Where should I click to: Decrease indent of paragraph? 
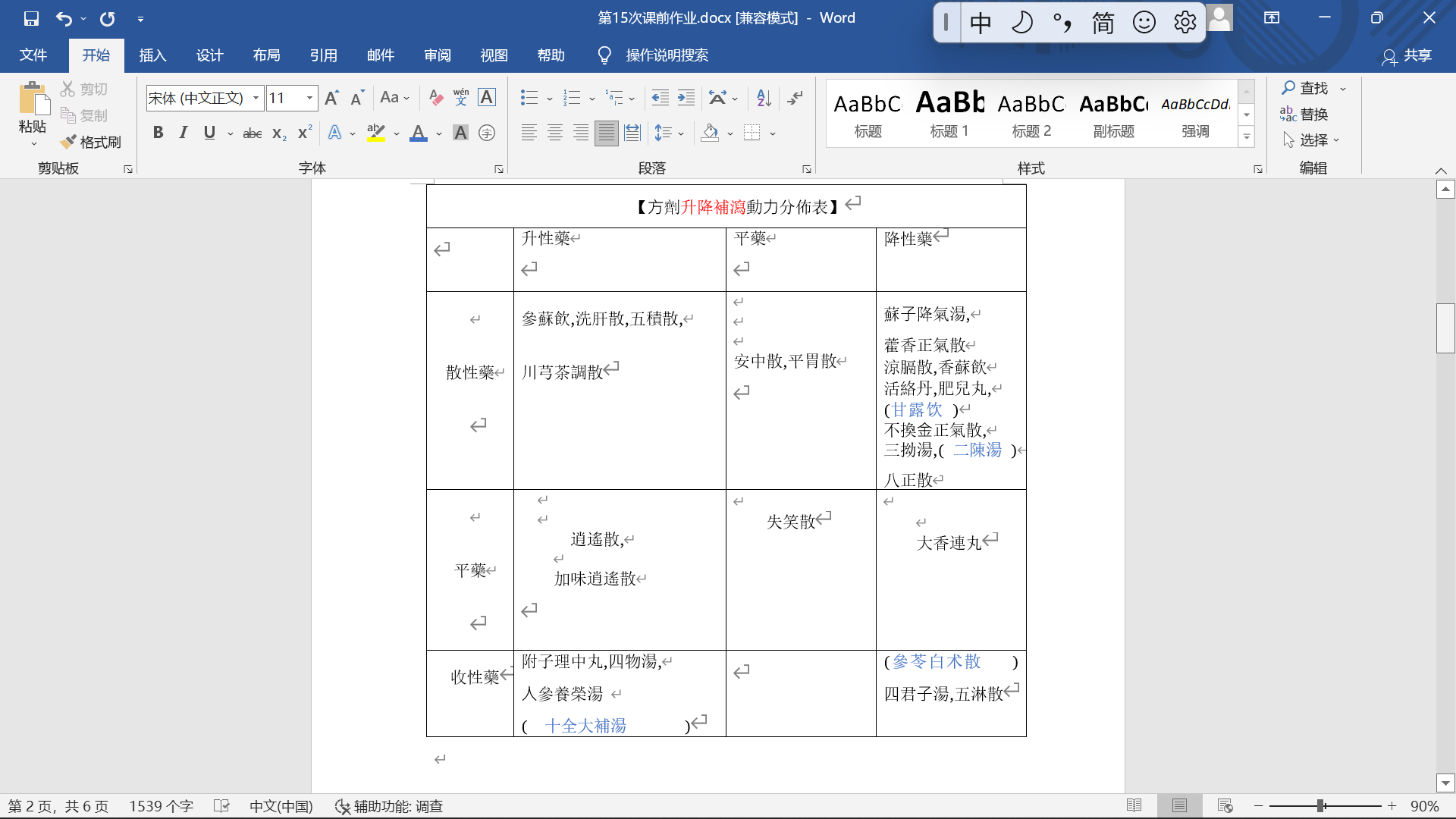coord(661,98)
